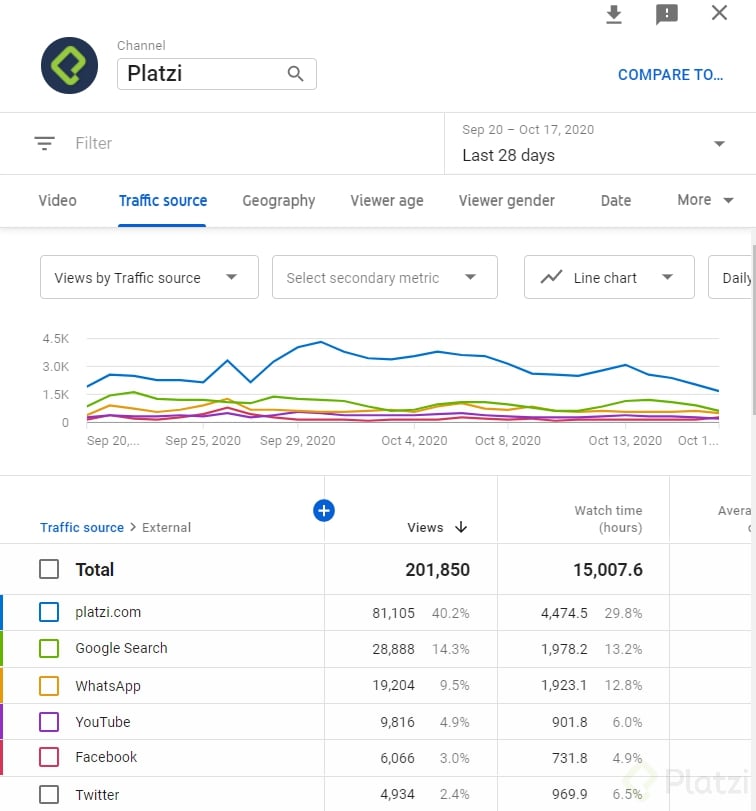Image resolution: width=756 pixels, height=811 pixels.
Task: Click the Platzi channel logo
Action: tap(69, 66)
